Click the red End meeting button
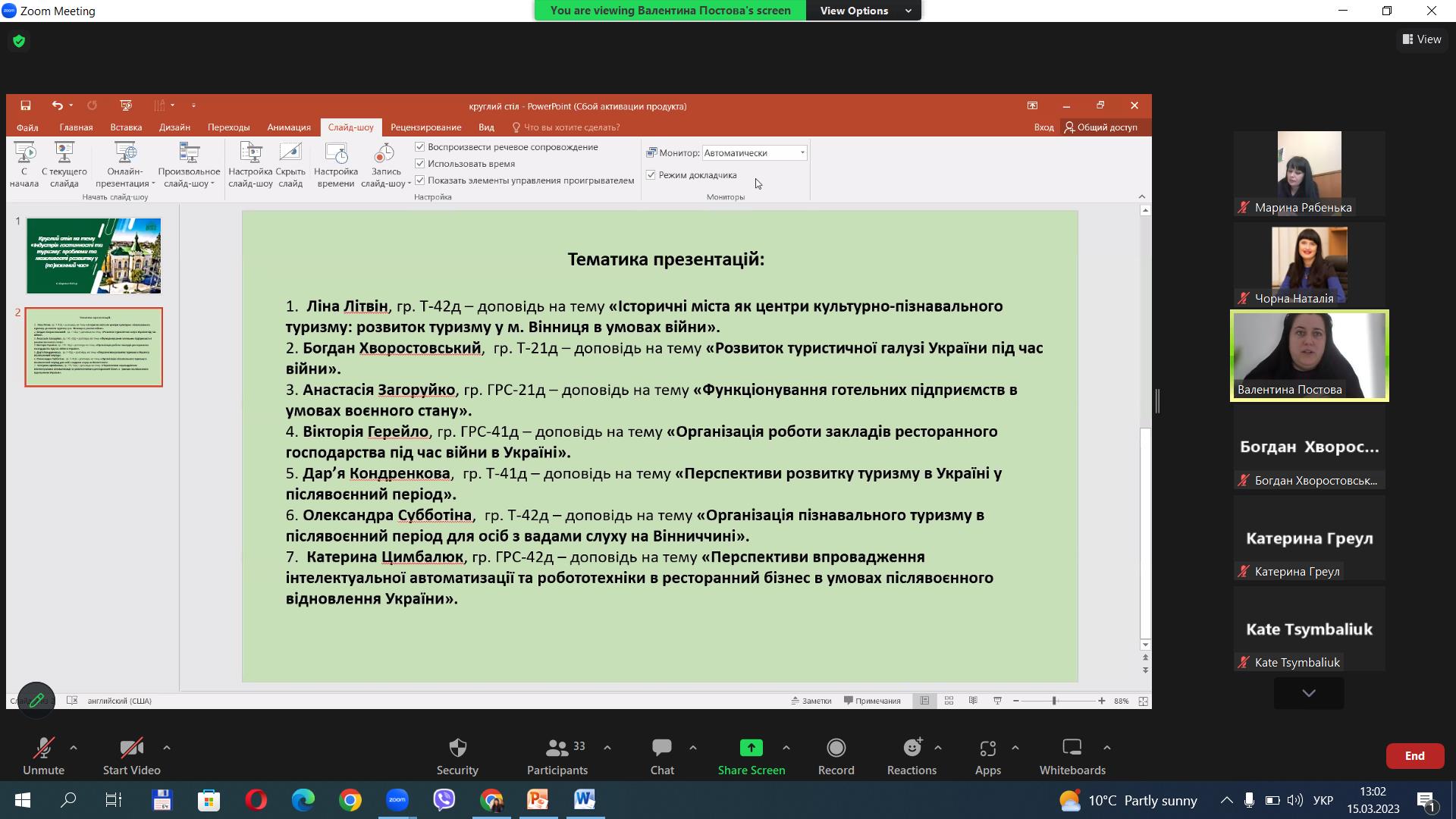The image size is (1456, 819). click(x=1414, y=755)
